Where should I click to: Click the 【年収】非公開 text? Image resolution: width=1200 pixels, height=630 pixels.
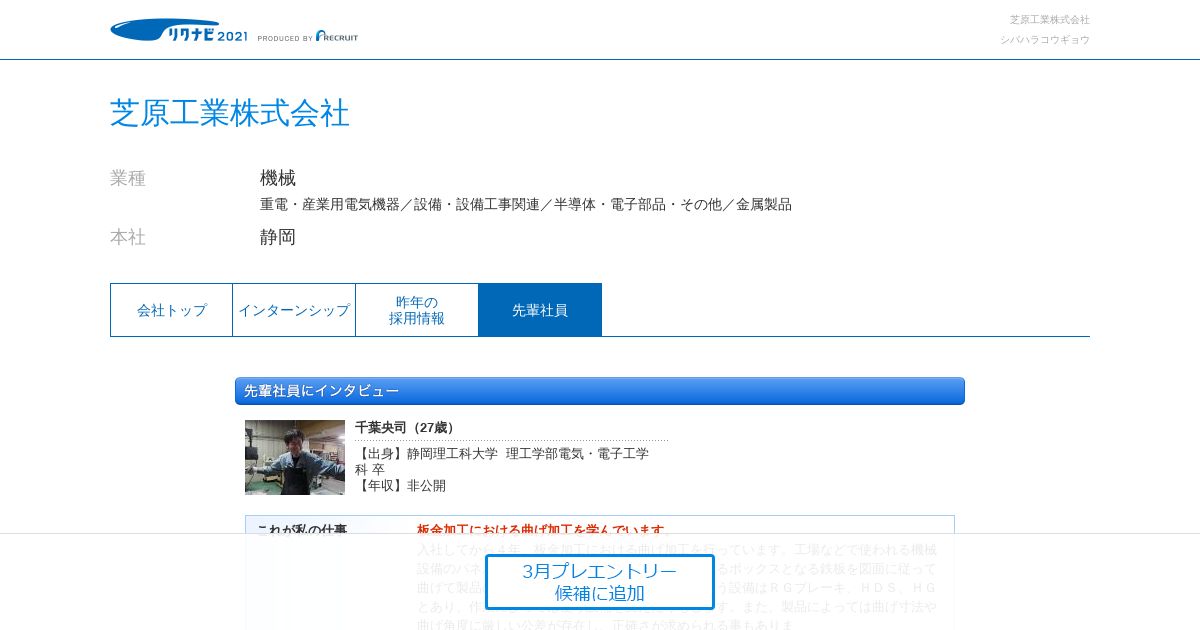coord(401,485)
